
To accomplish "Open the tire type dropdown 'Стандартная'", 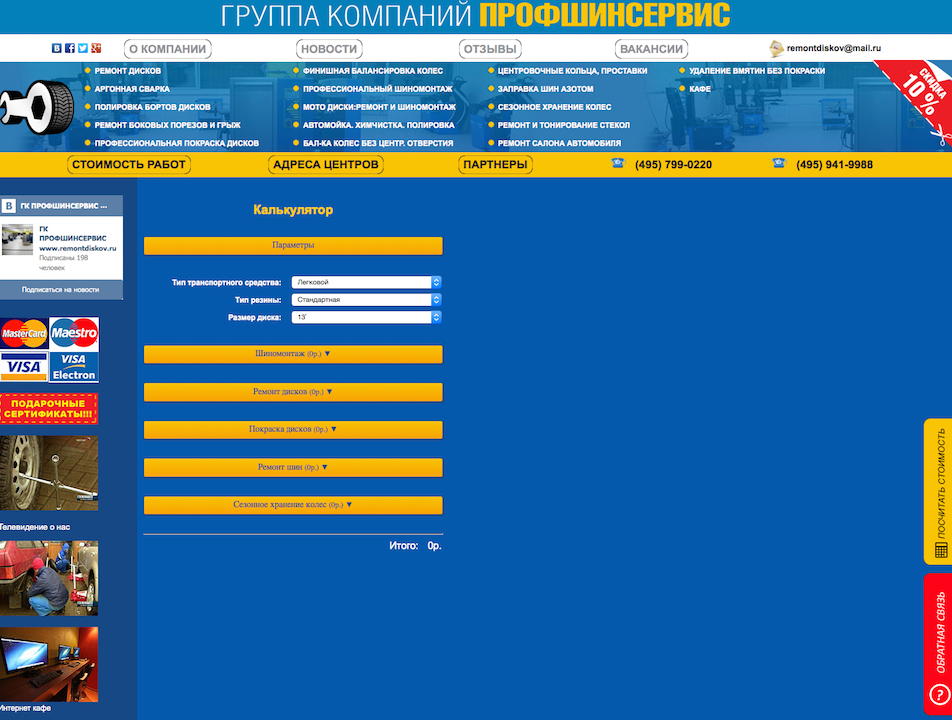I will 366,299.
